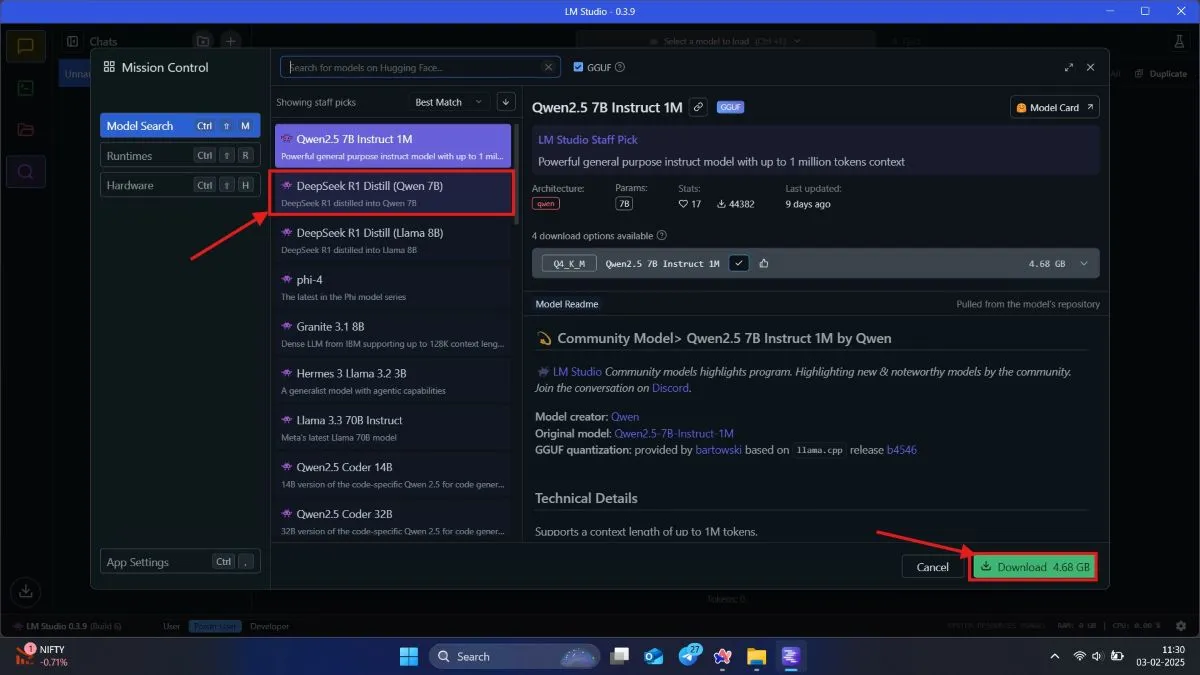This screenshot has height=675, width=1200.
Task: Select the Qwen2.5 Coder 32B model
Action: coord(393,520)
